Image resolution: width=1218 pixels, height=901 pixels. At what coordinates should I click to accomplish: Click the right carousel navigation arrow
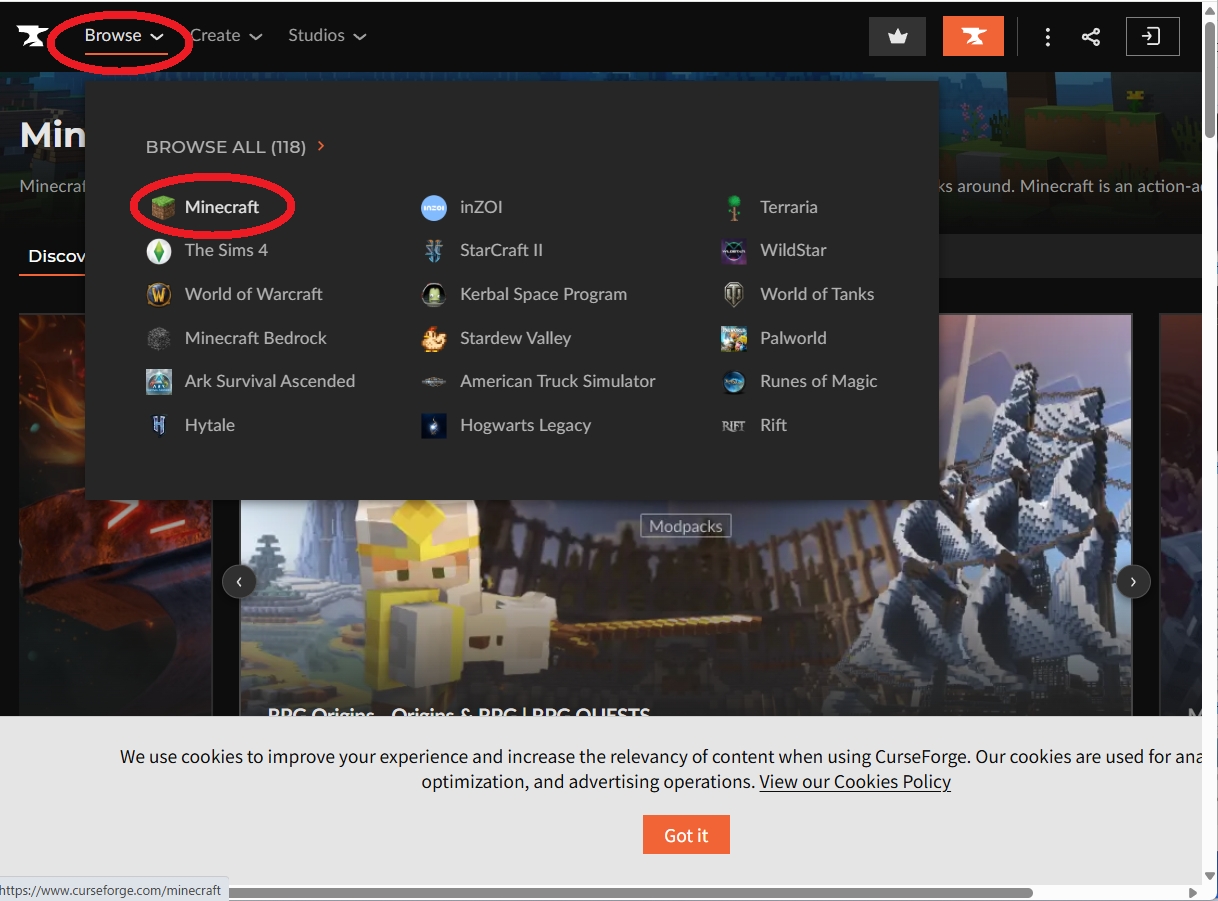click(1133, 581)
